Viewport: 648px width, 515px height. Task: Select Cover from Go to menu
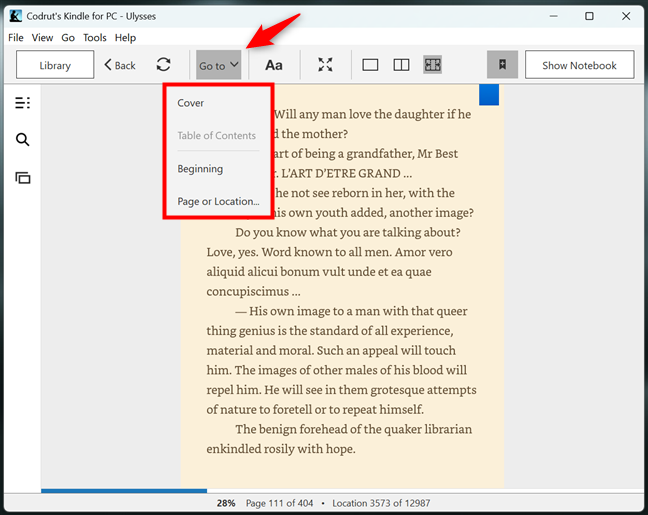pos(191,103)
